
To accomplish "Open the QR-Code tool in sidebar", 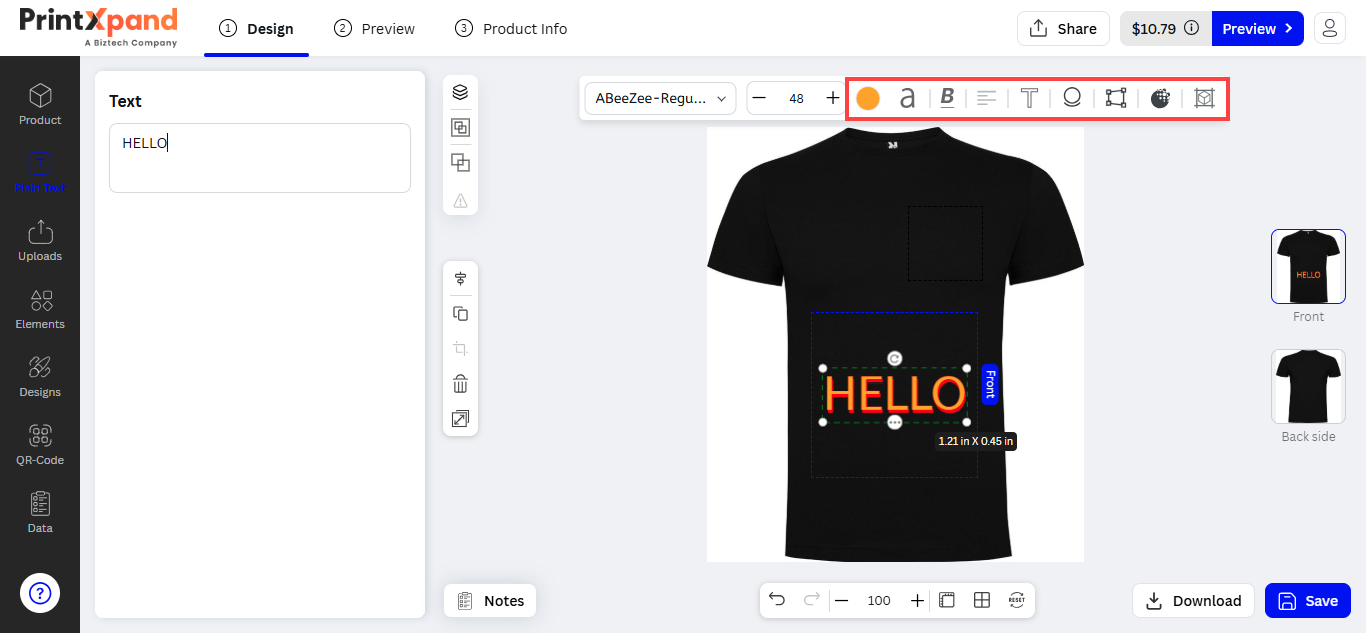I will (40, 445).
